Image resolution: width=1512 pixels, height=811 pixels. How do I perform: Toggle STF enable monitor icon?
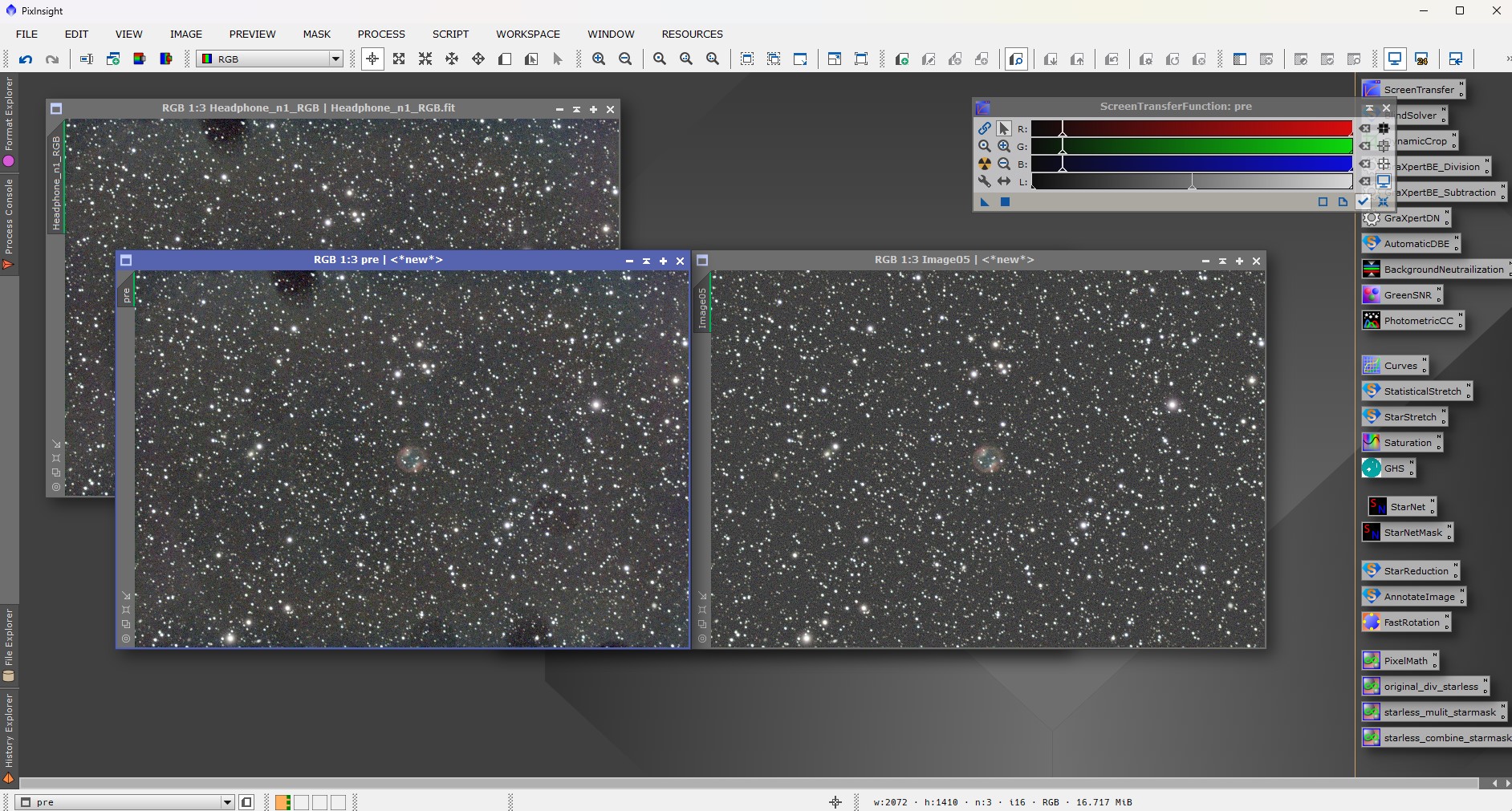[1384, 181]
